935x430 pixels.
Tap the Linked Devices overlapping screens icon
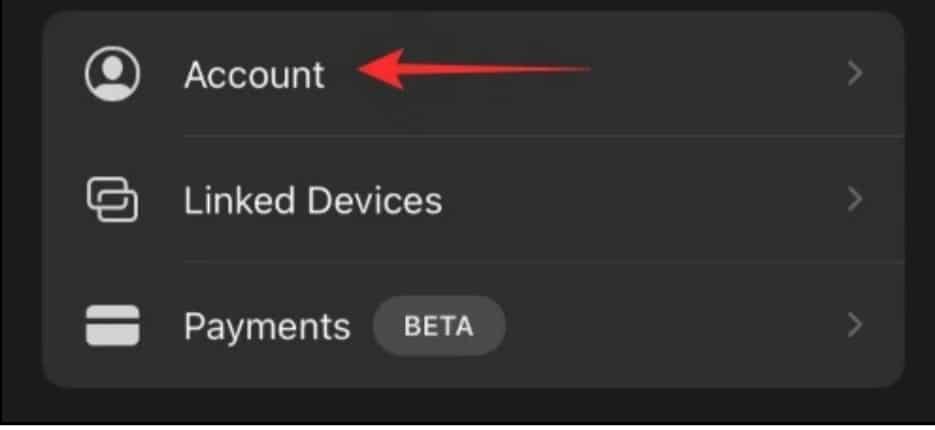[x=113, y=199]
